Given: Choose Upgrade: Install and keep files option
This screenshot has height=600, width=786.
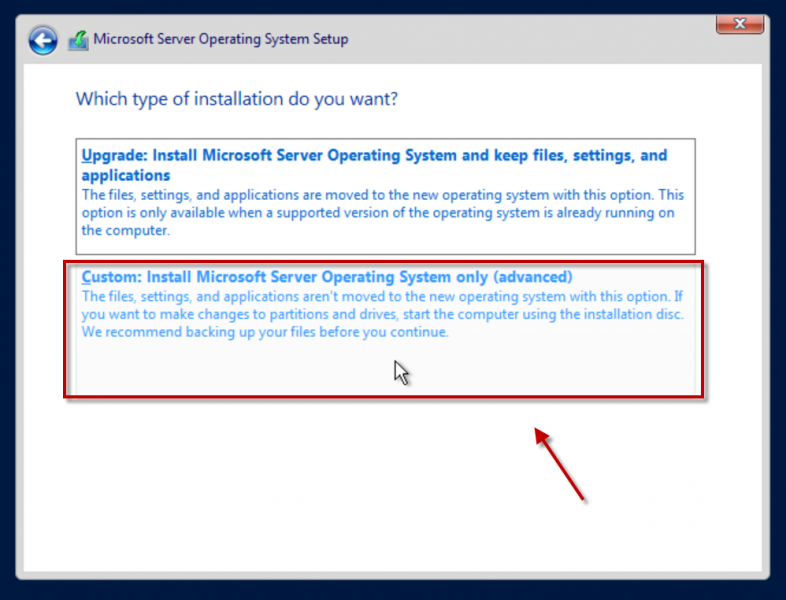Looking at the screenshot, I should pyautogui.click(x=385, y=196).
